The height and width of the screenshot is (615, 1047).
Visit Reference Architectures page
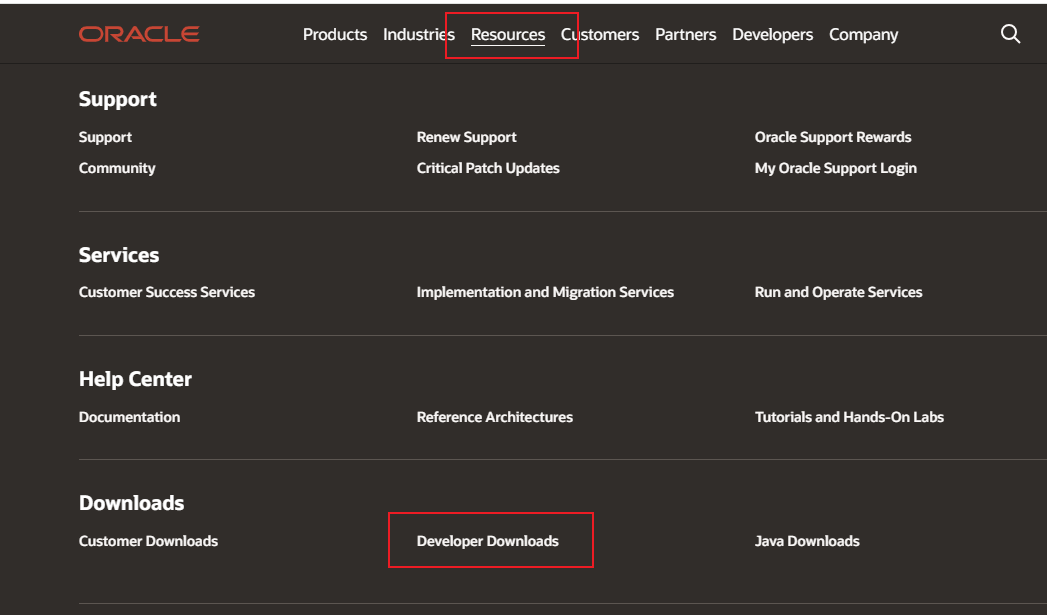tap(495, 417)
